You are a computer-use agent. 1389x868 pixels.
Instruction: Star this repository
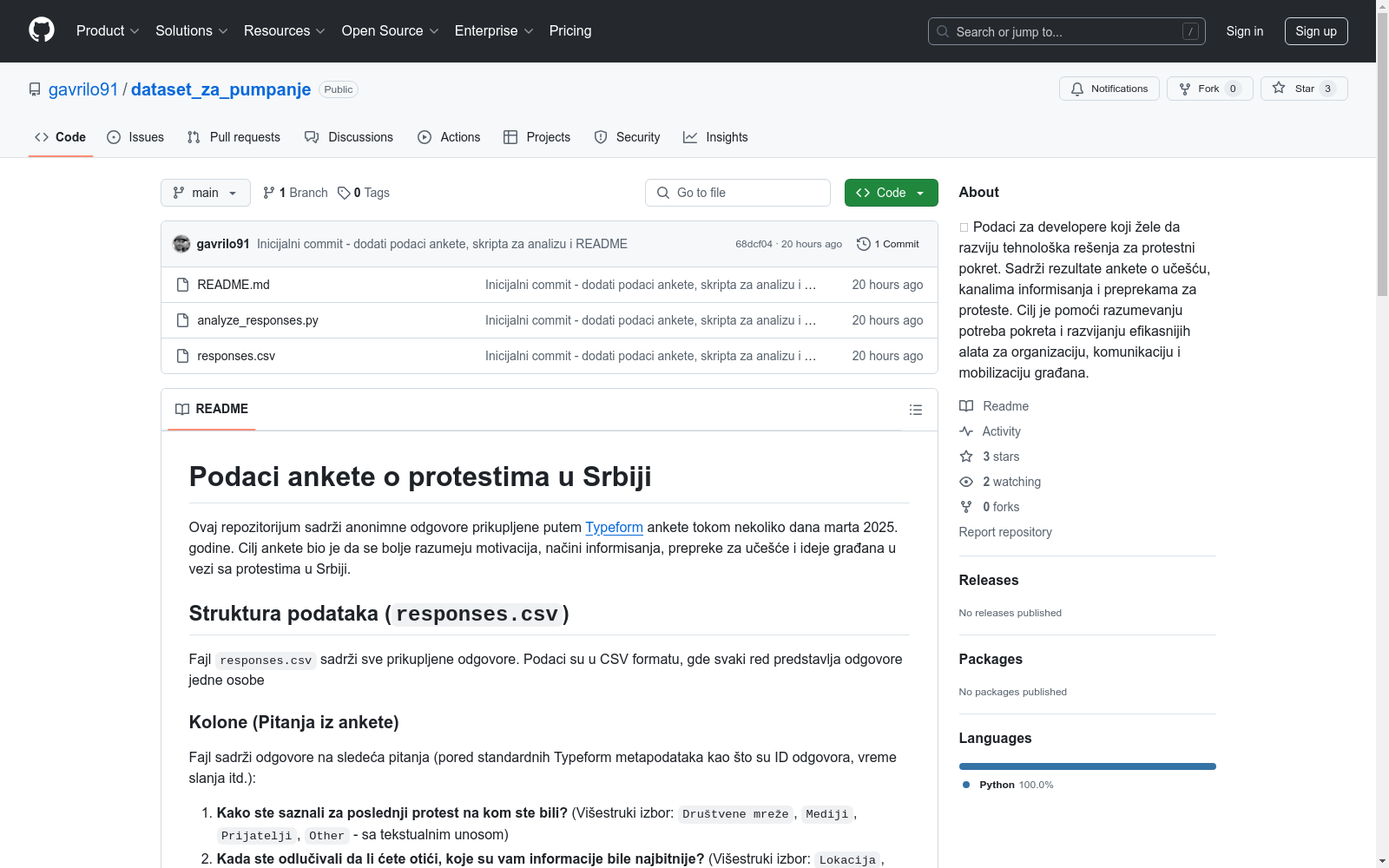[1304, 89]
